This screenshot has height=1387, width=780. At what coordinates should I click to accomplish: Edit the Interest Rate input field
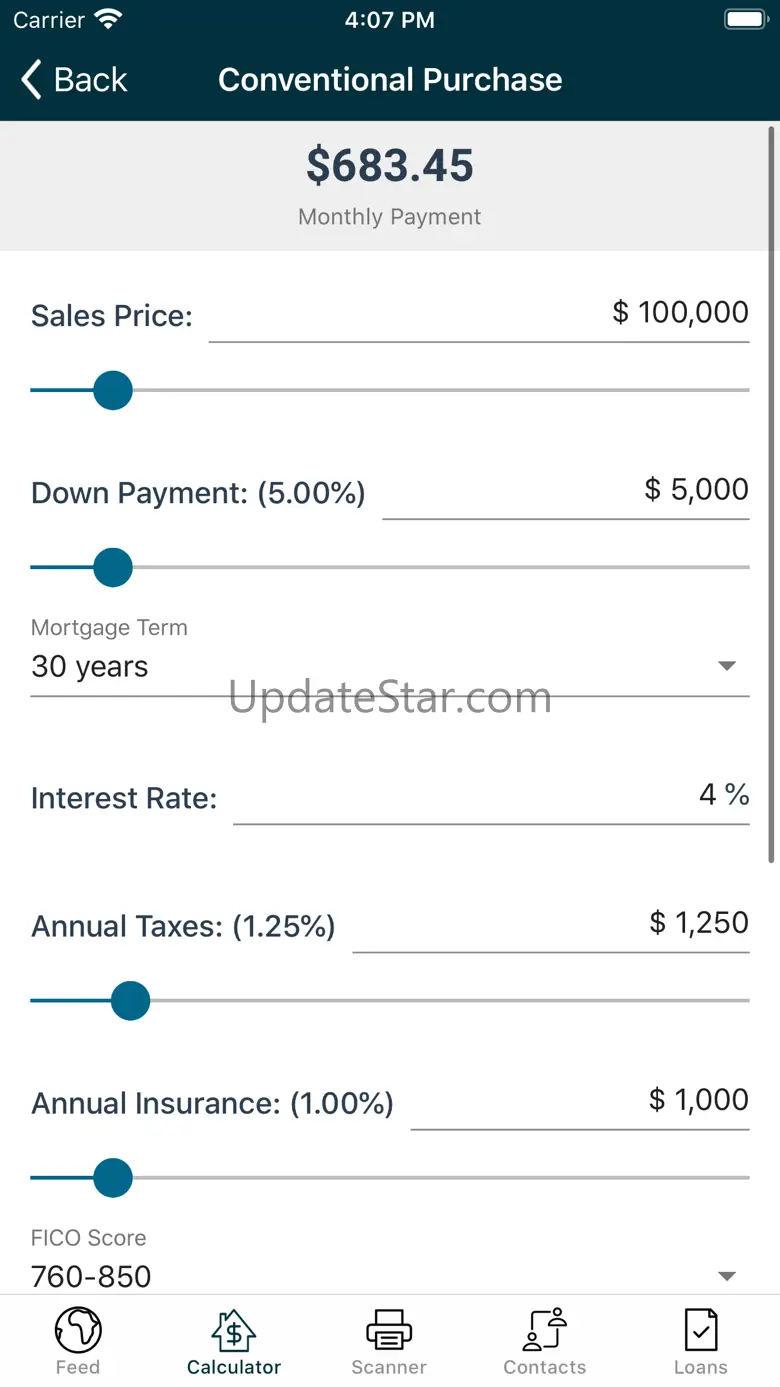(490, 796)
